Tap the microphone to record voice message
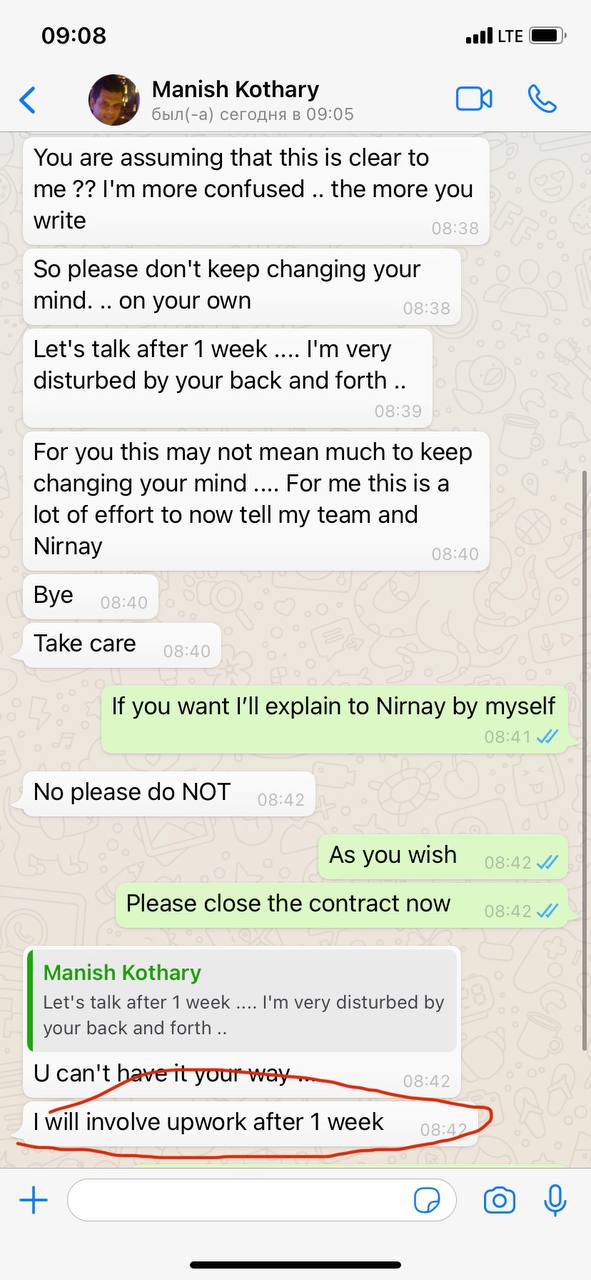Viewport: 591px width, 1280px height. click(x=555, y=1200)
